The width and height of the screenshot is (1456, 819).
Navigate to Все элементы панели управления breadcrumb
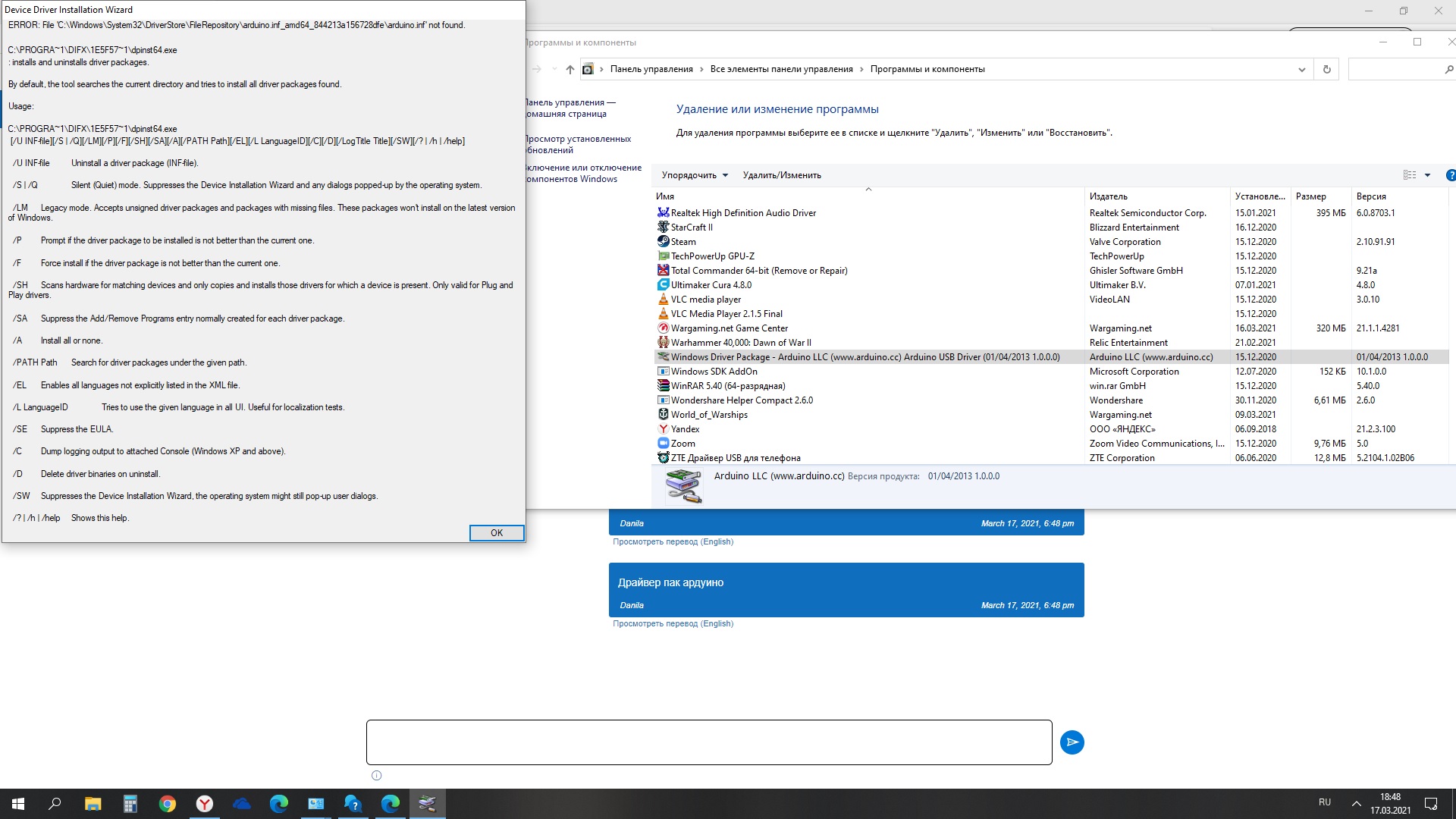[x=781, y=69]
